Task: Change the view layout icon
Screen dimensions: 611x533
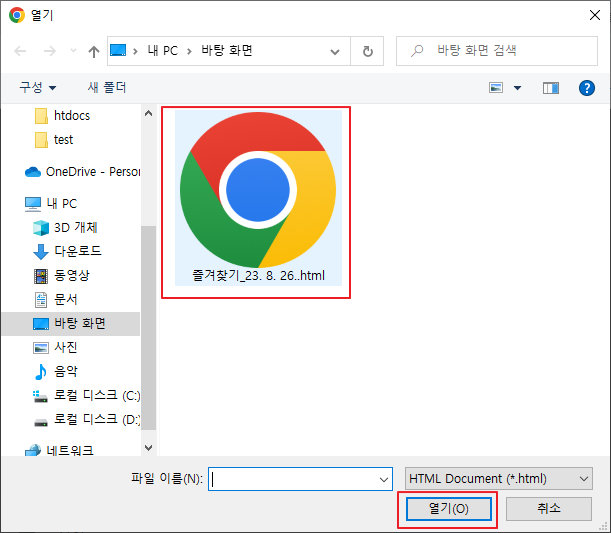Action: [x=496, y=88]
